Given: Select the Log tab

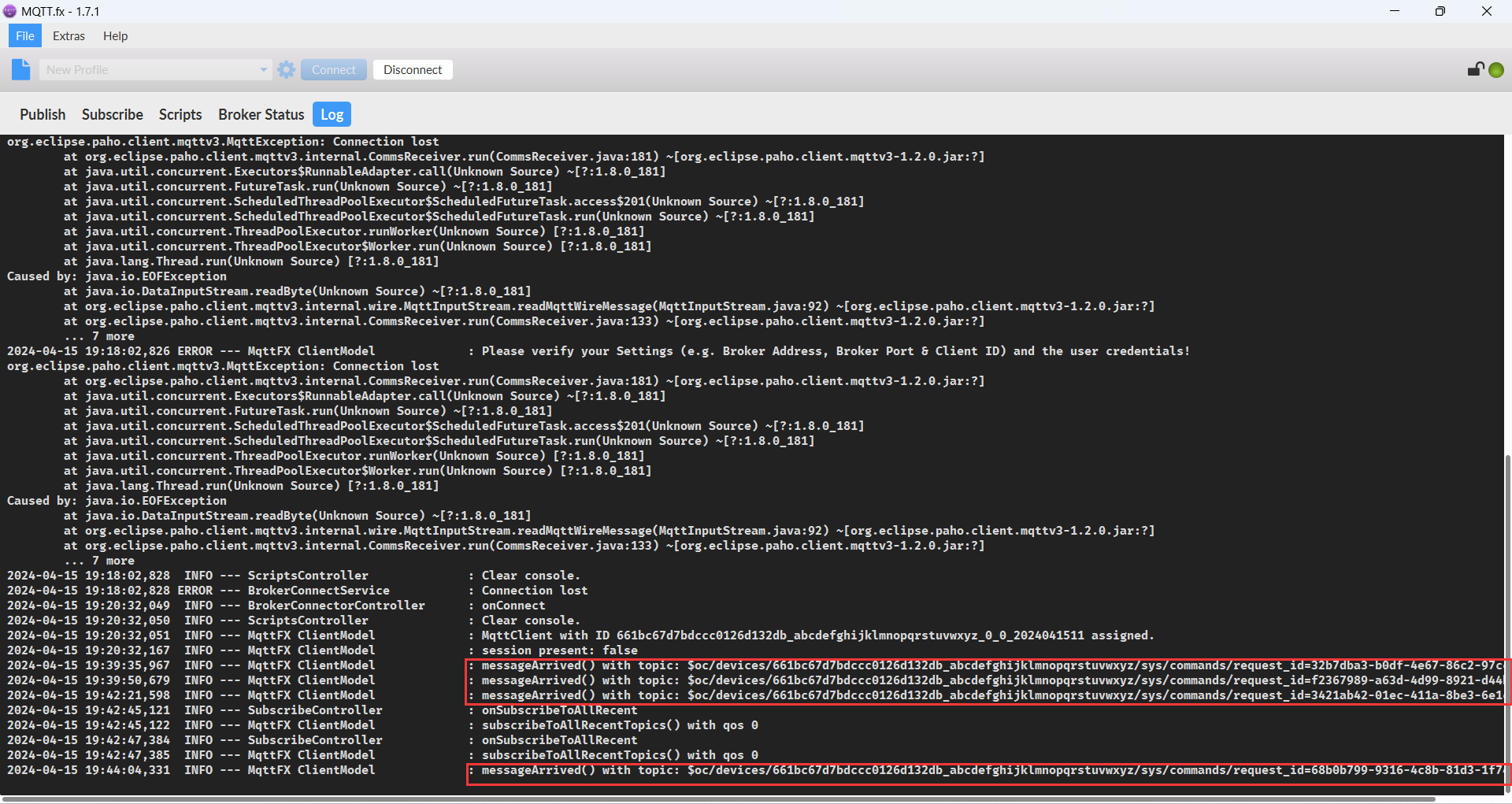Looking at the screenshot, I should pos(332,114).
